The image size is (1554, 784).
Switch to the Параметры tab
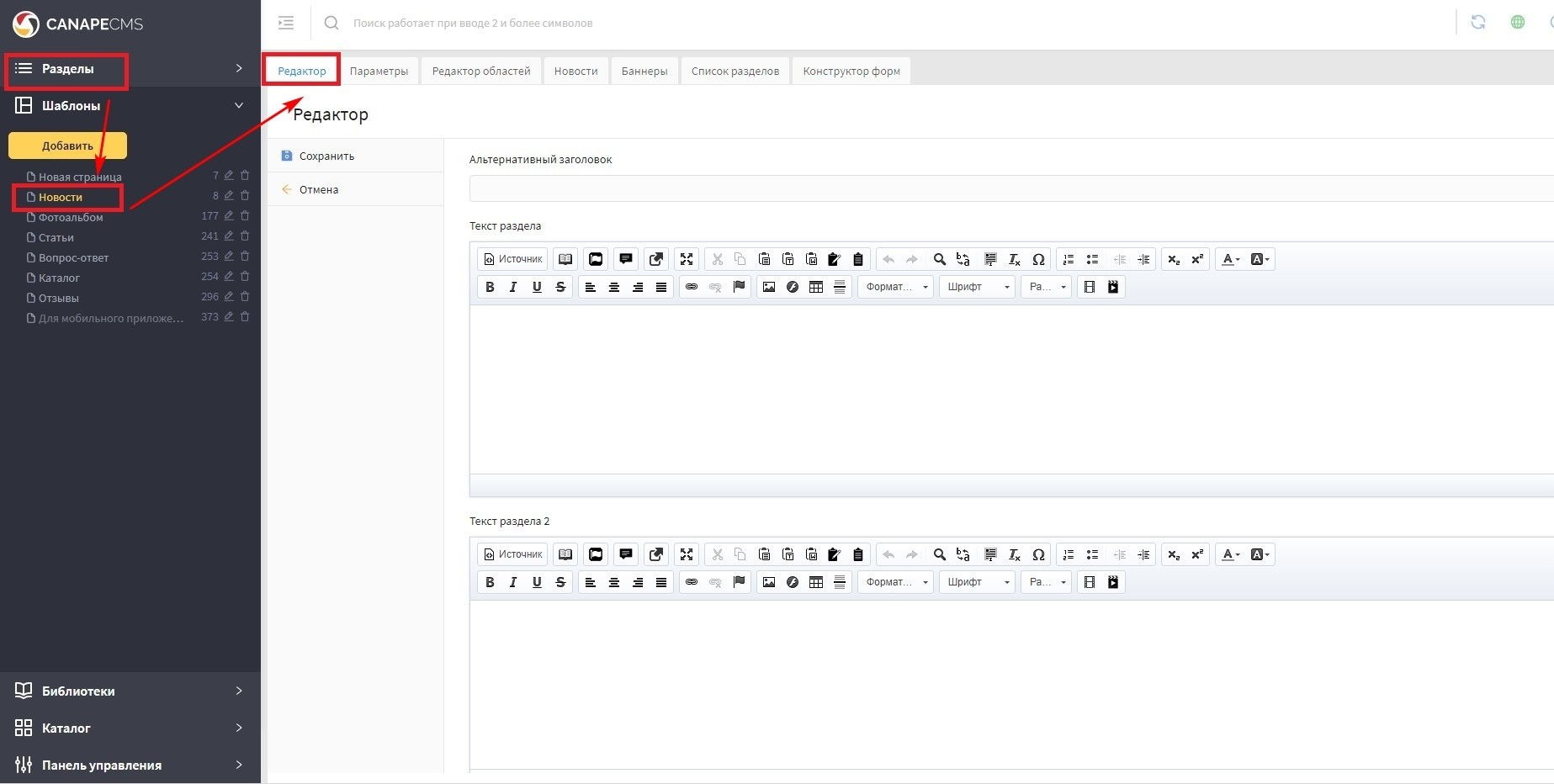tap(379, 71)
